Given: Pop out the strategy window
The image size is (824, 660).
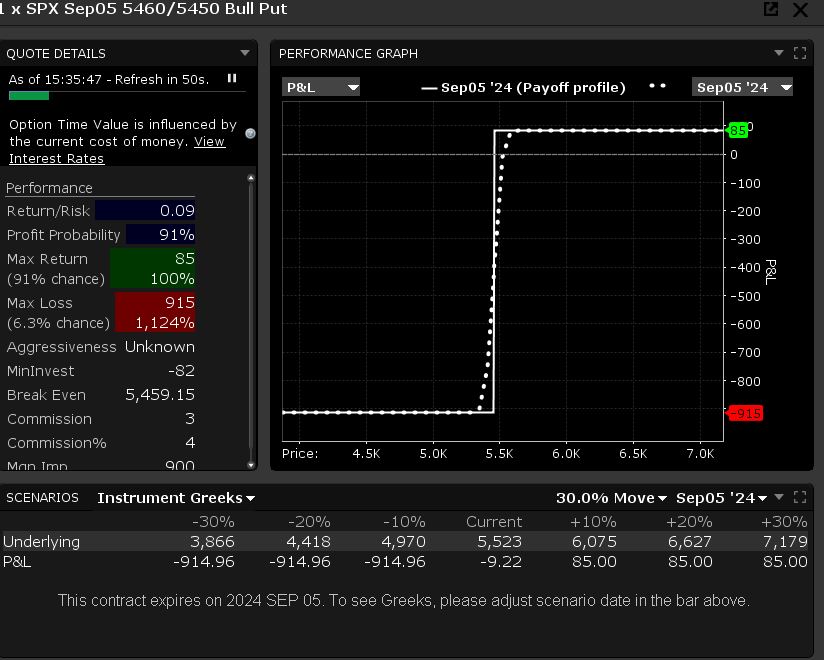Looking at the screenshot, I should pyautogui.click(x=770, y=8).
